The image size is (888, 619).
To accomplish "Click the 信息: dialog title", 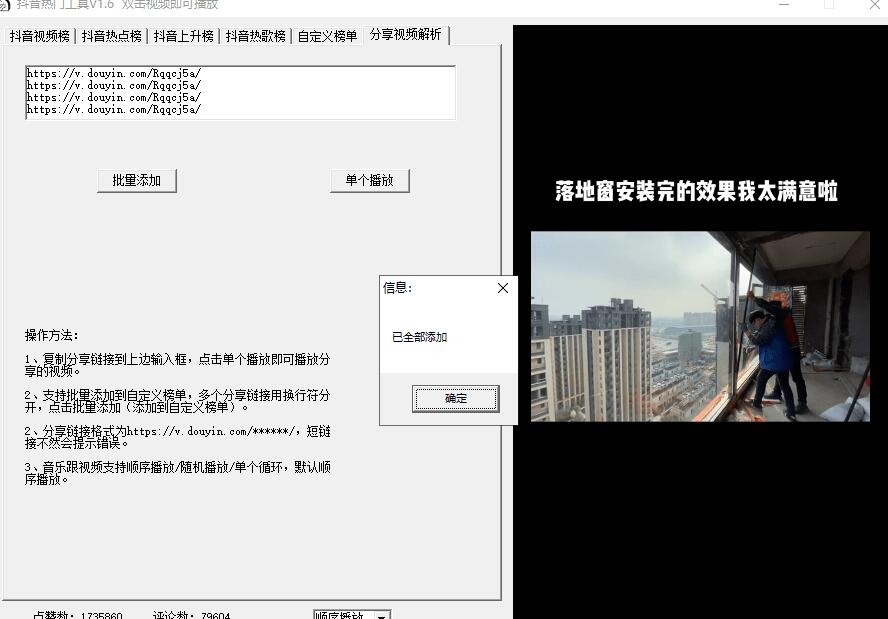I will click(398, 288).
